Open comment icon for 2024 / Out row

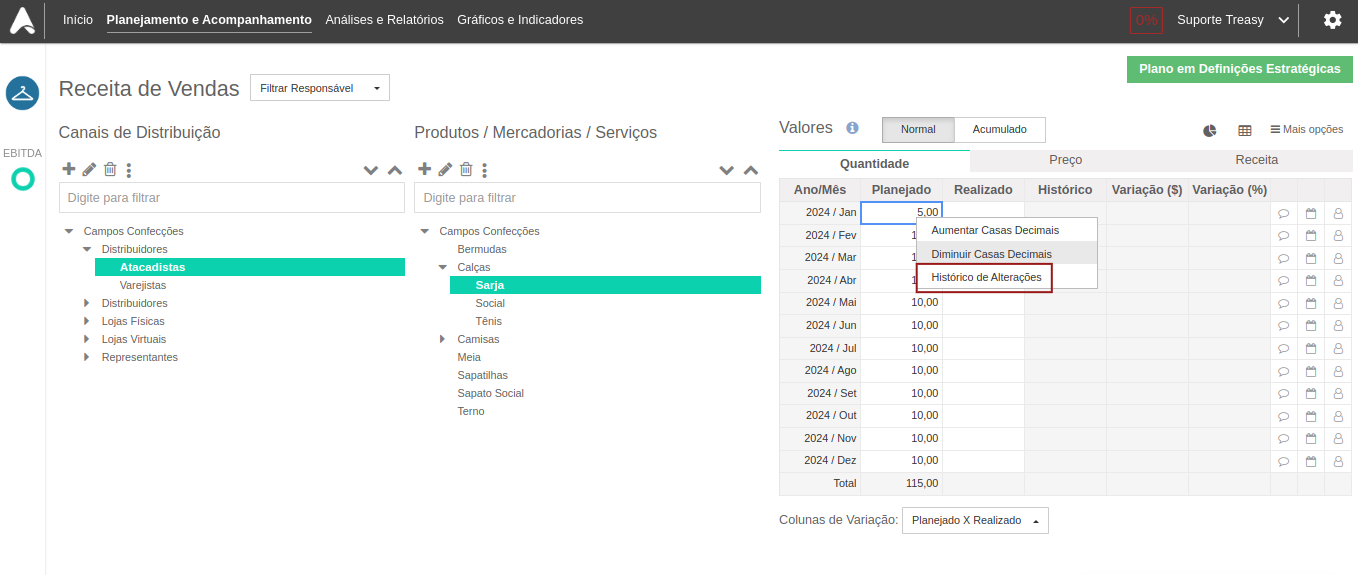coord(1283,416)
